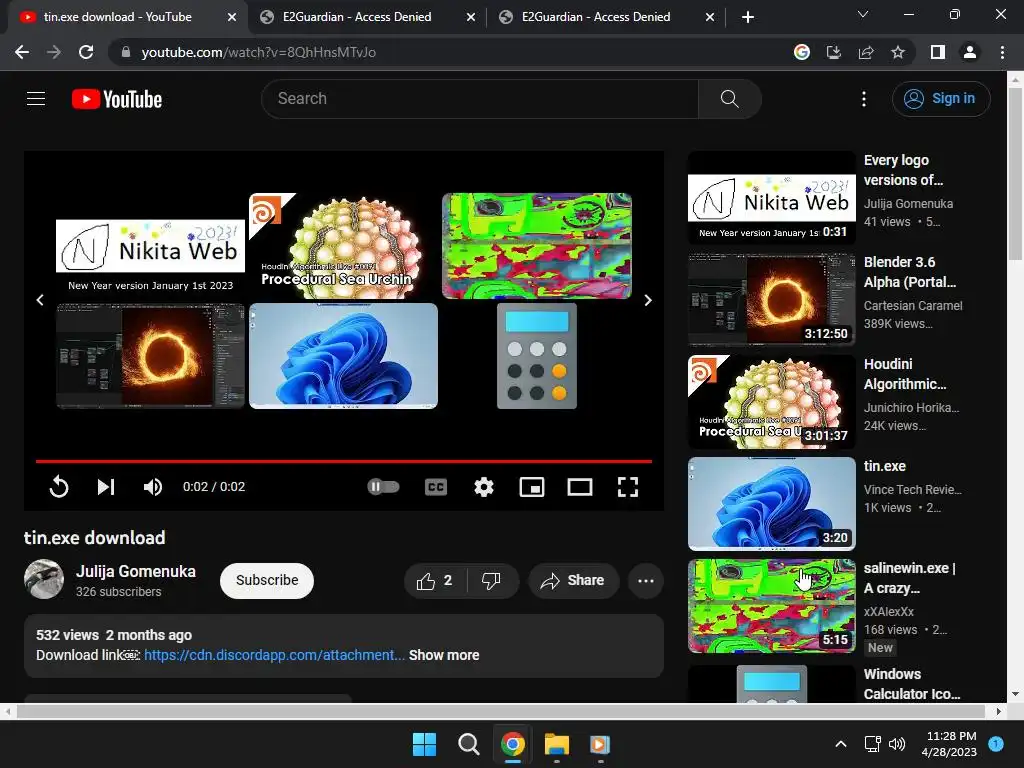The height and width of the screenshot is (768, 1024).
Task: Toggle Chrome side panel
Action: point(938,52)
